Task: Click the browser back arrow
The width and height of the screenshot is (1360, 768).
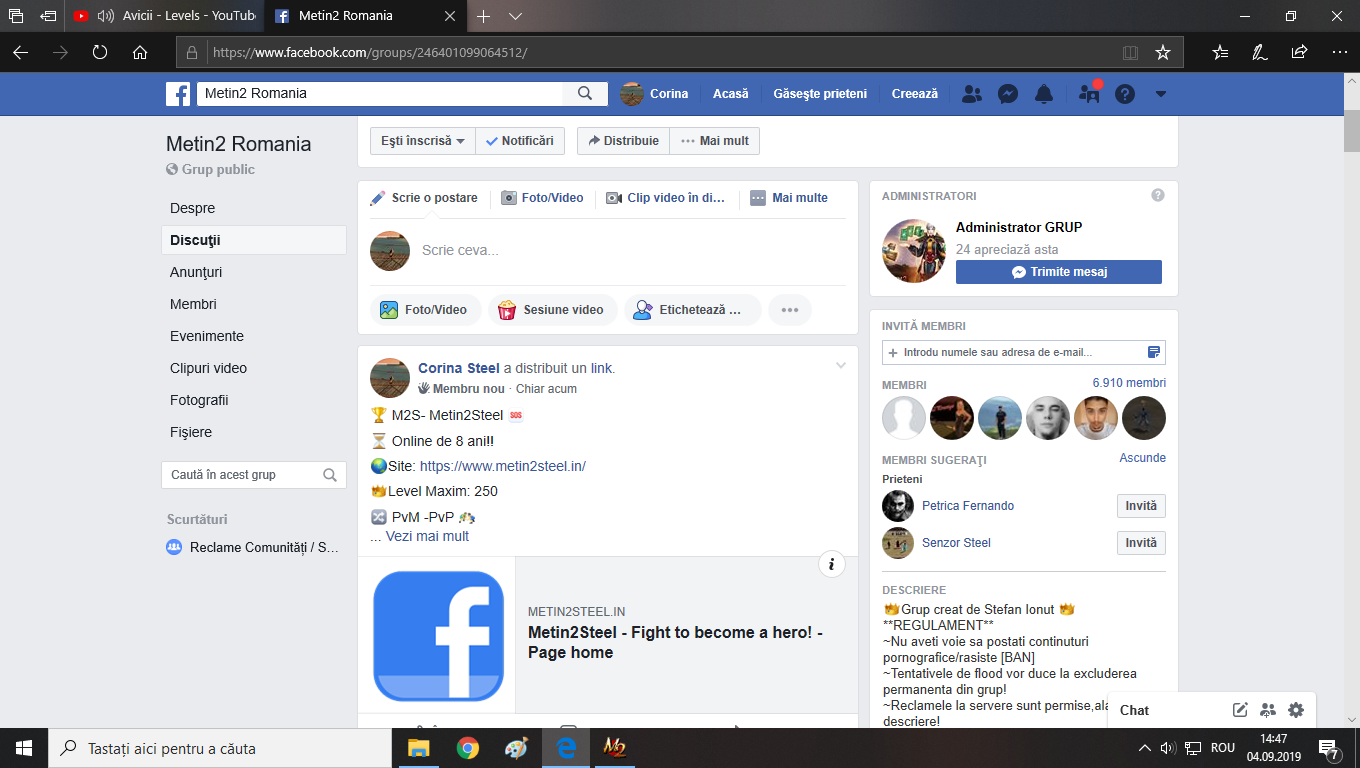Action: (x=20, y=52)
